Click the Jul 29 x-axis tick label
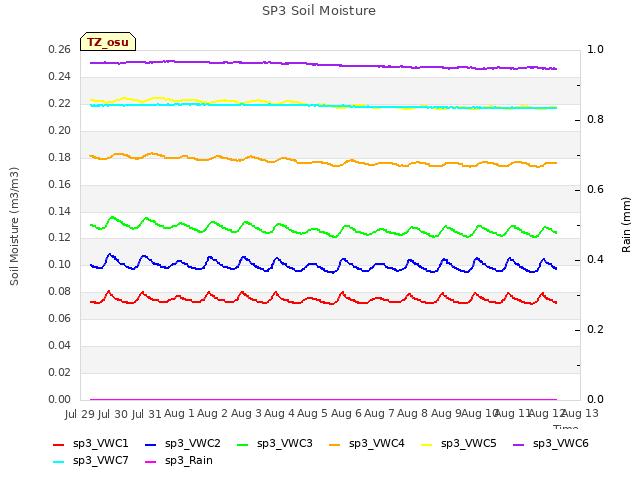 (x=80, y=414)
